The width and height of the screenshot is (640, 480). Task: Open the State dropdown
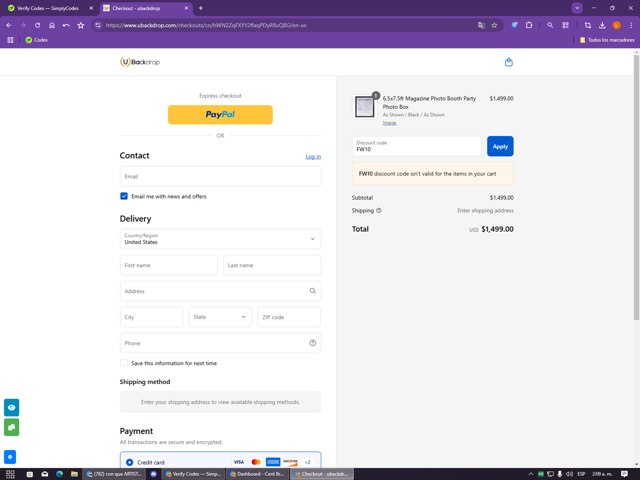220,317
